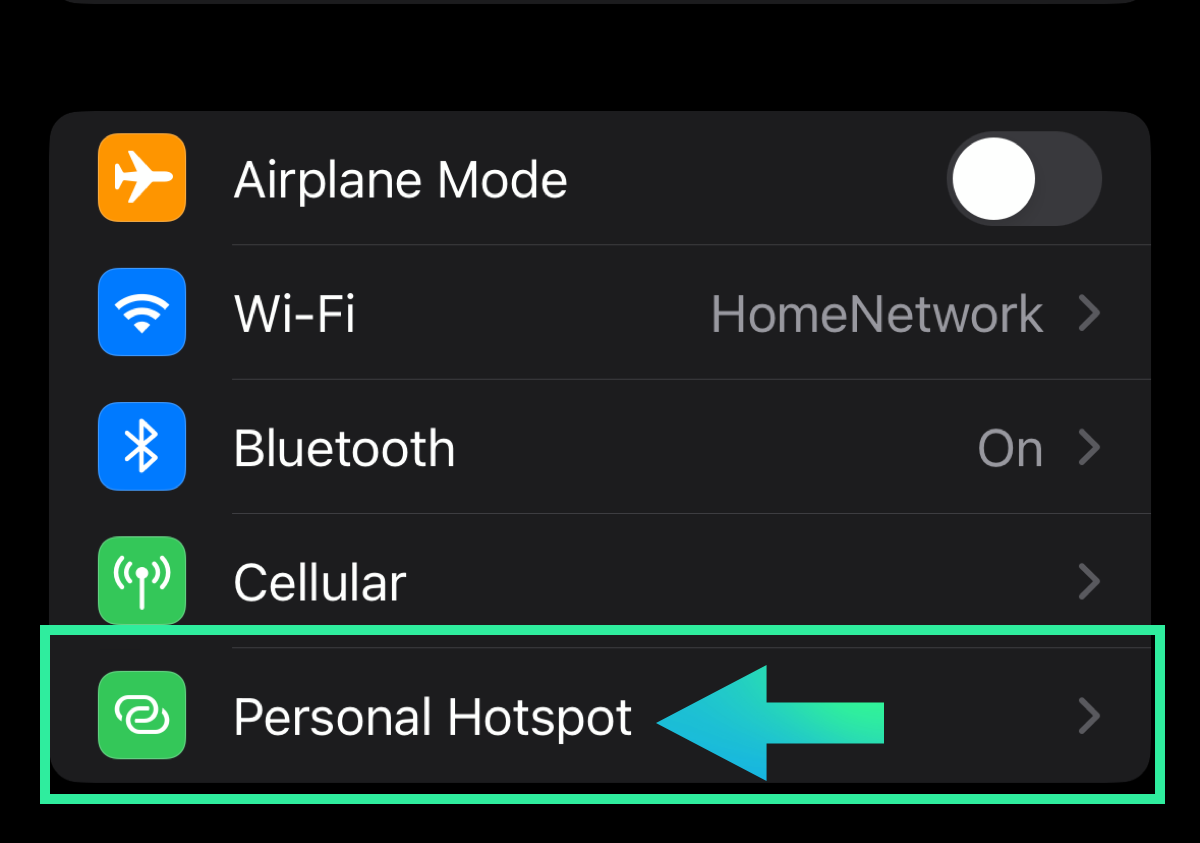Tap the Bluetooth symbol icon

pyautogui.click(x=142, y=446)
